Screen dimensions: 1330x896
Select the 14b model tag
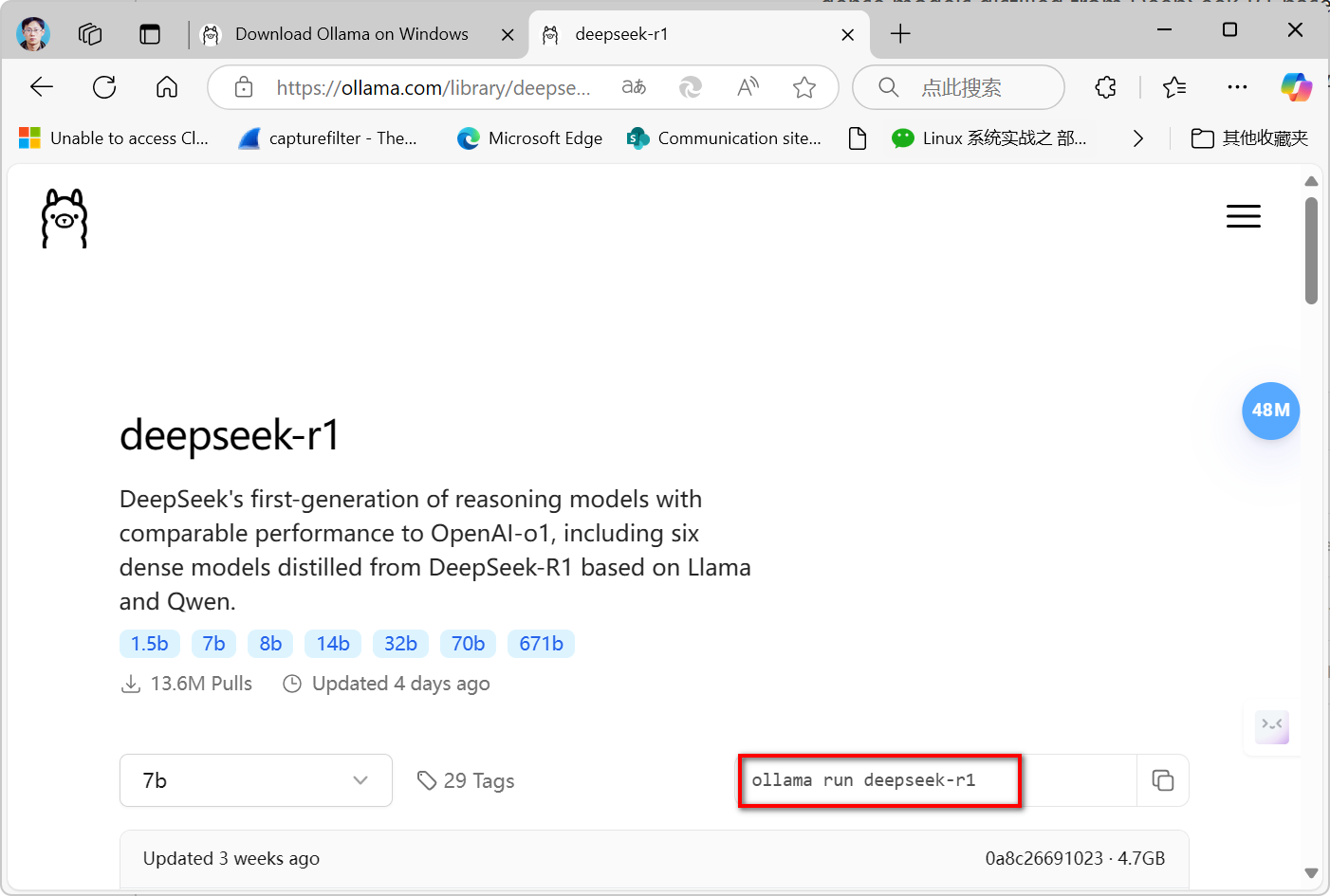pos(333,644)
